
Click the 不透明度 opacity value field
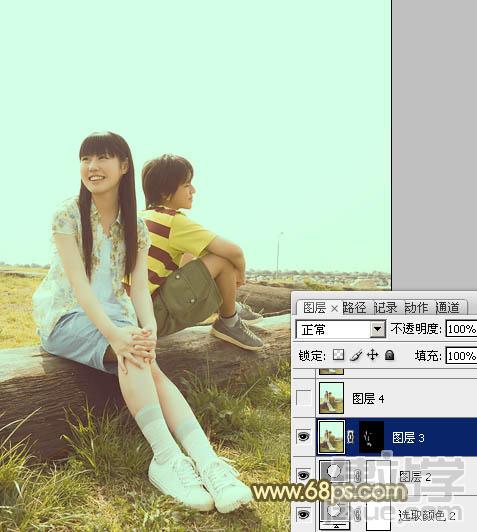click(x=461, y=329)
